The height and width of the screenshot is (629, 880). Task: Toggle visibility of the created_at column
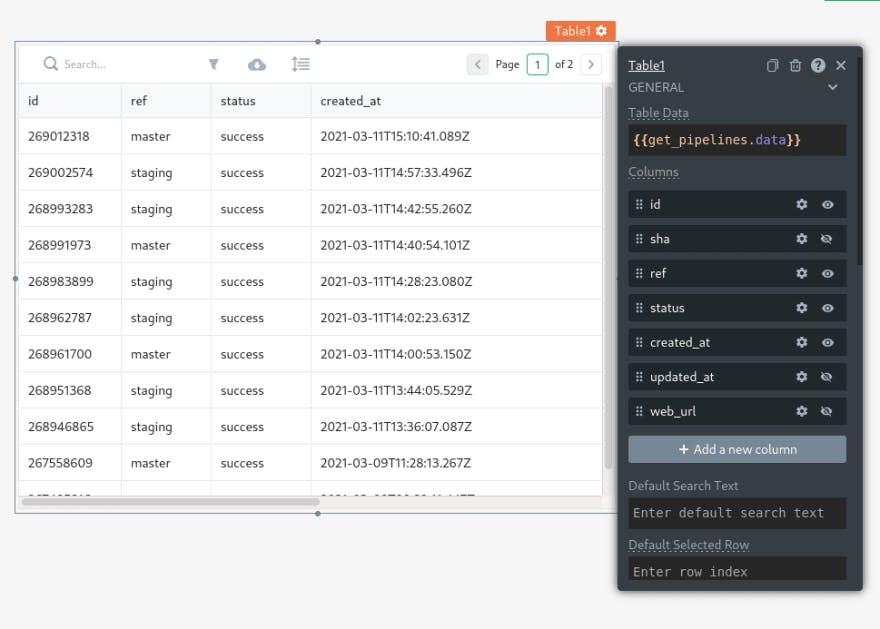pos(828,342)
